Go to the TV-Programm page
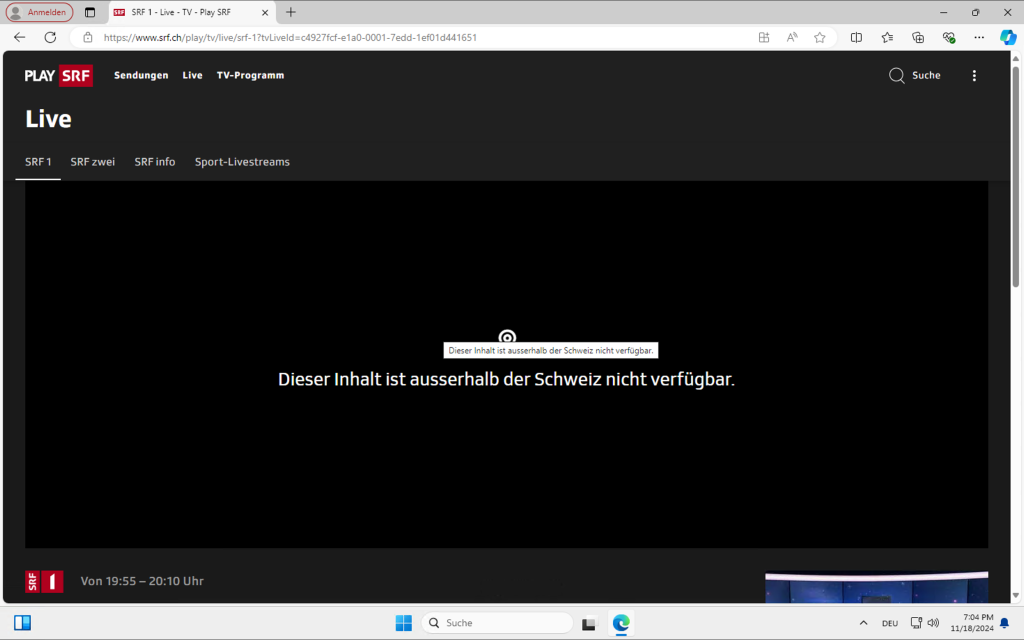Image resolution: width=1024 pixels, height=640 pixels. (250, 75)
